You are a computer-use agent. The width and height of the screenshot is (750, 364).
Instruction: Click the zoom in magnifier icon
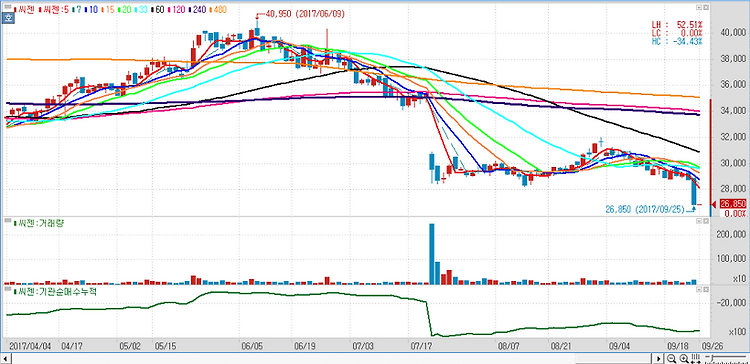(684, 358)
